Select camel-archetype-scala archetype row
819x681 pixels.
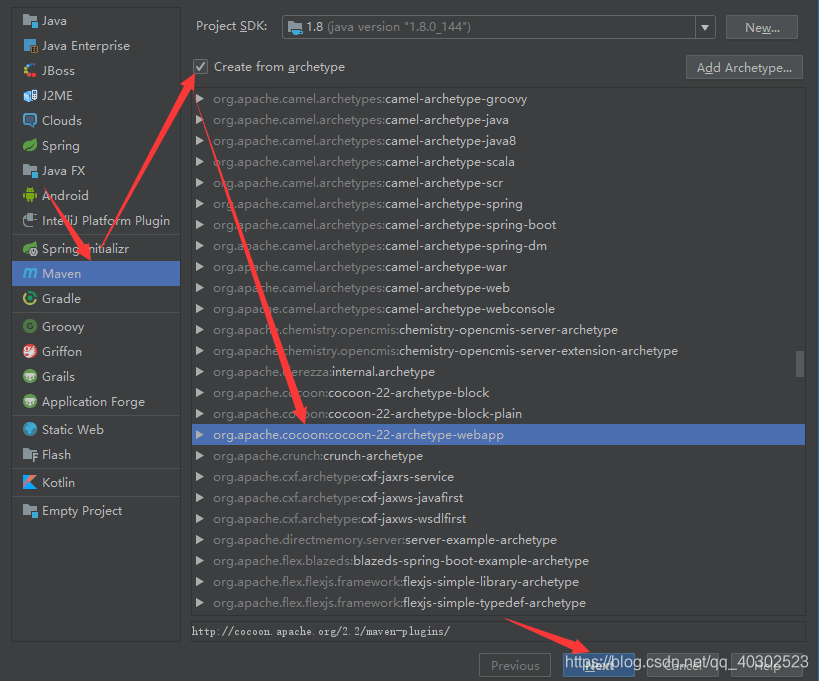coord(498,162)
